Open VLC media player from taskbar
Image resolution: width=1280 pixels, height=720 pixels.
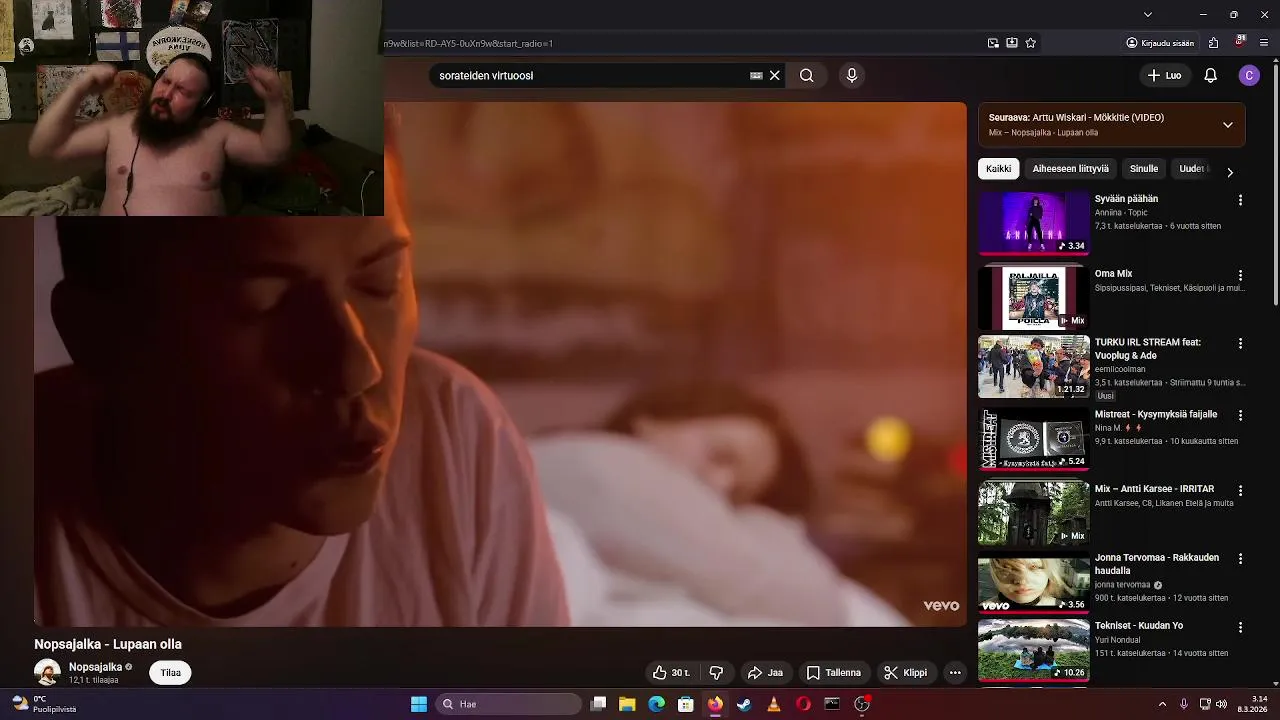point(773,704)
